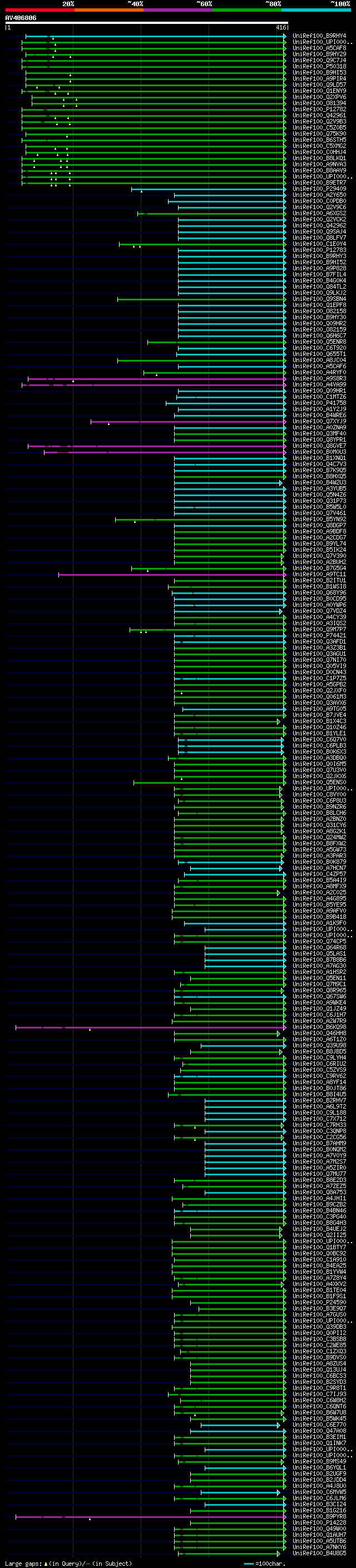Click the white query sequence bar

click(146, 23)
